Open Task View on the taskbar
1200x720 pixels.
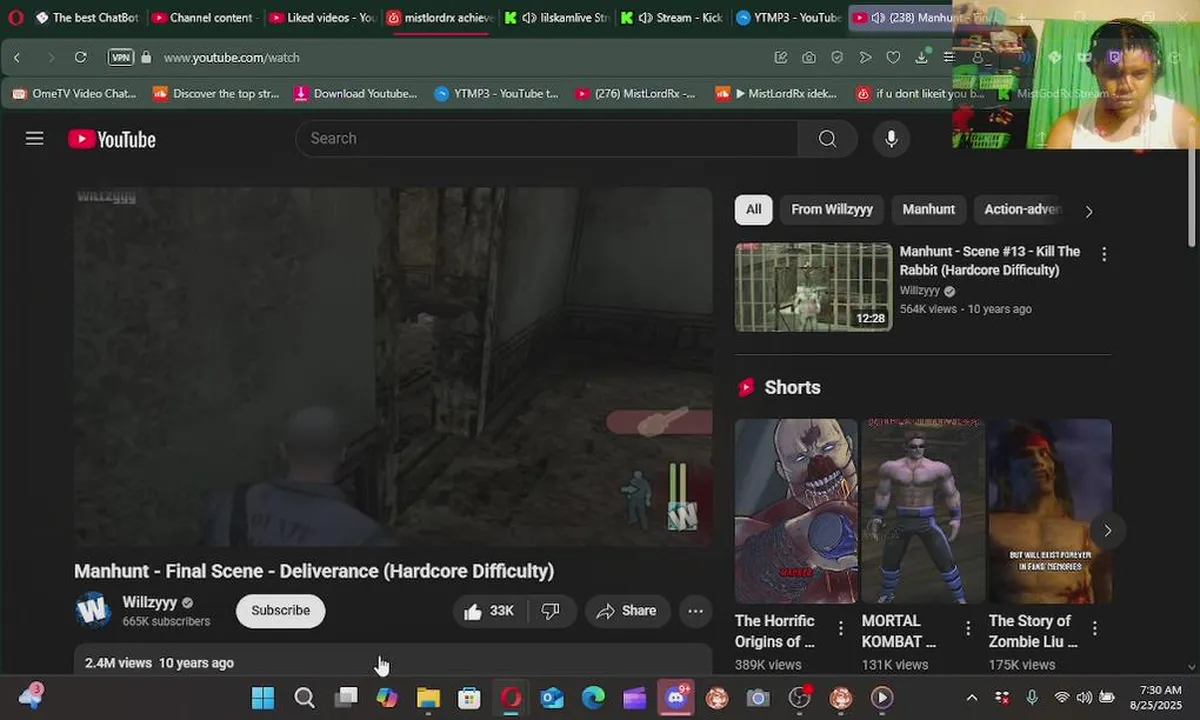tap(346, 697)
